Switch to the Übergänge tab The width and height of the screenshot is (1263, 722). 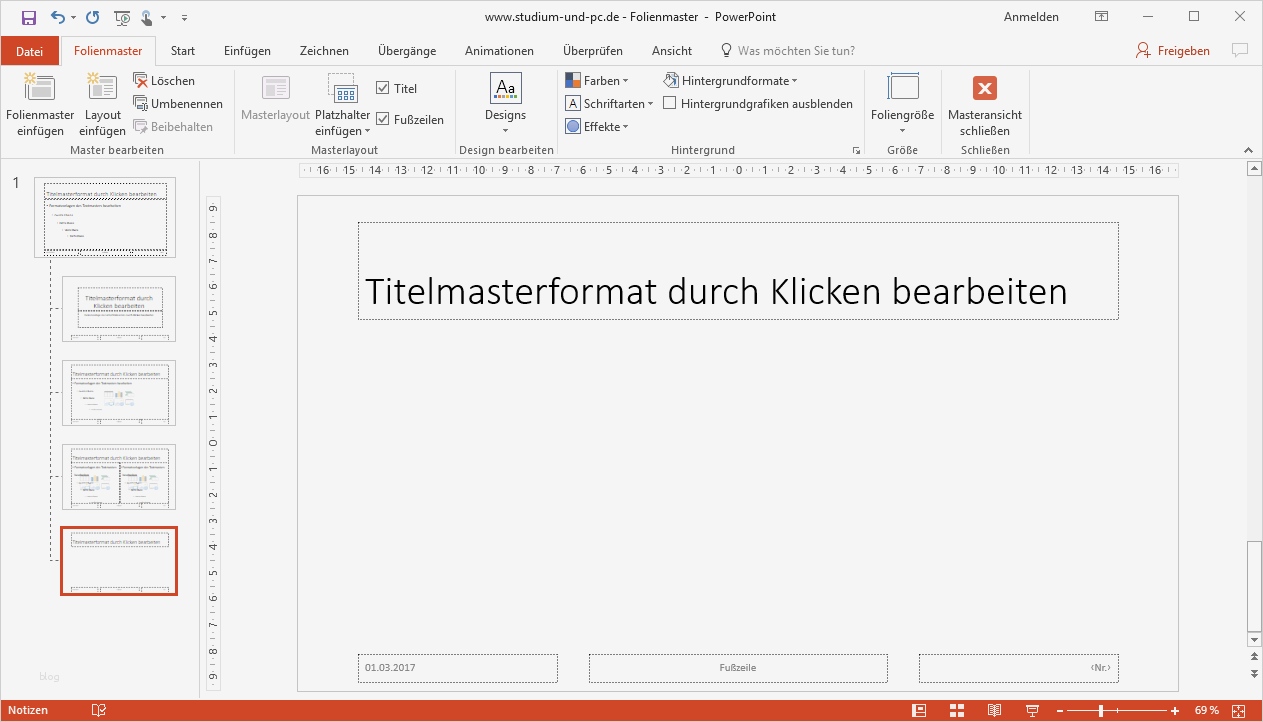[x=407, y=51]
